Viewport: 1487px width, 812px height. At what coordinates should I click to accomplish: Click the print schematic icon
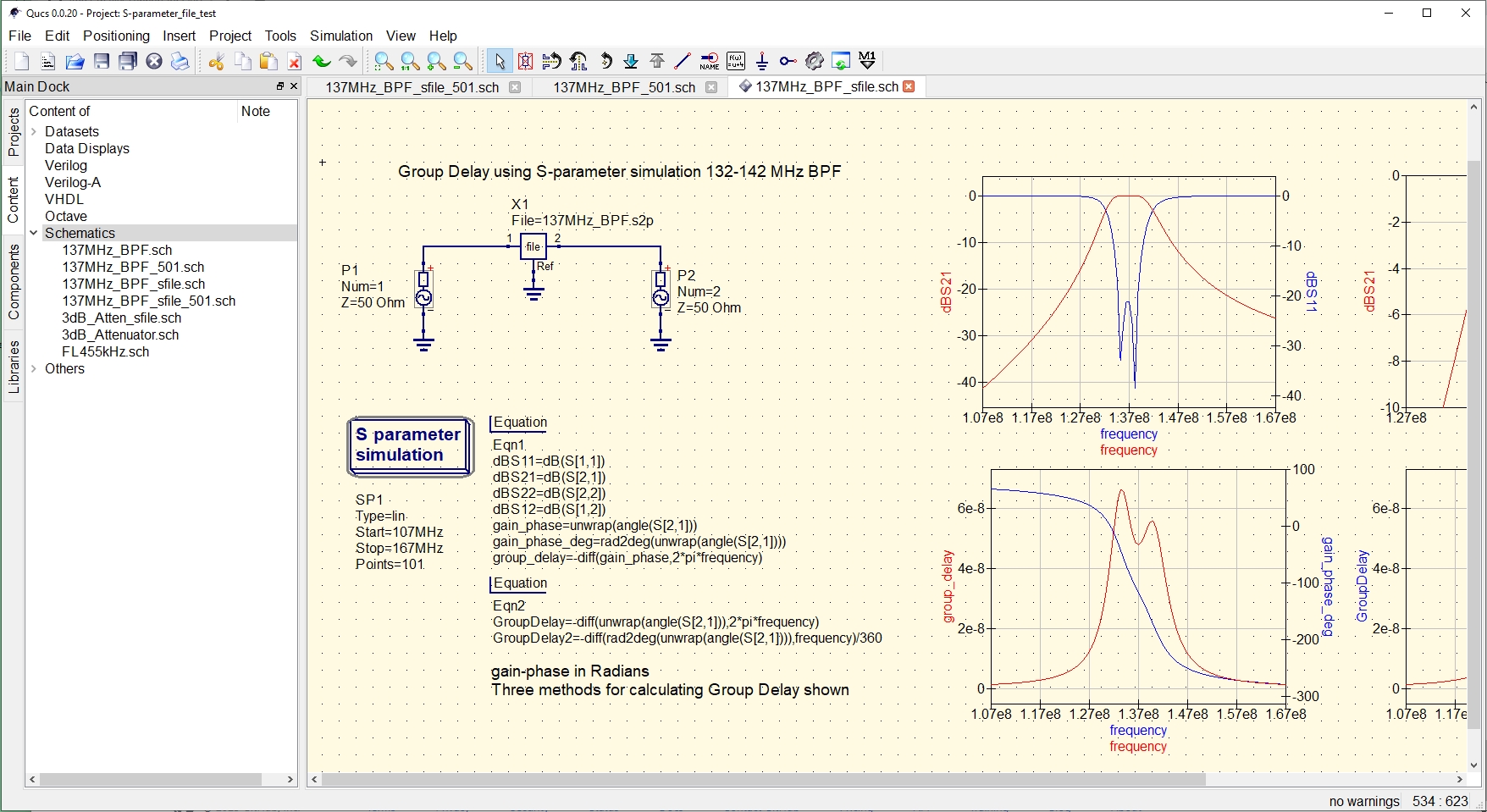click(180, 61)
